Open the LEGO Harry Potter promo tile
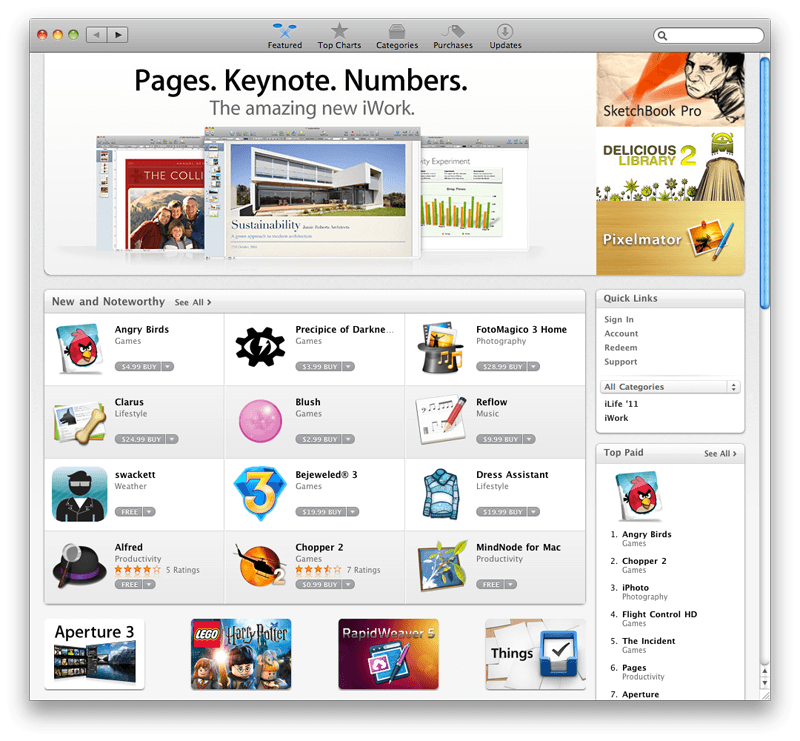Screen dimensions: 800x741 (241, 654)
